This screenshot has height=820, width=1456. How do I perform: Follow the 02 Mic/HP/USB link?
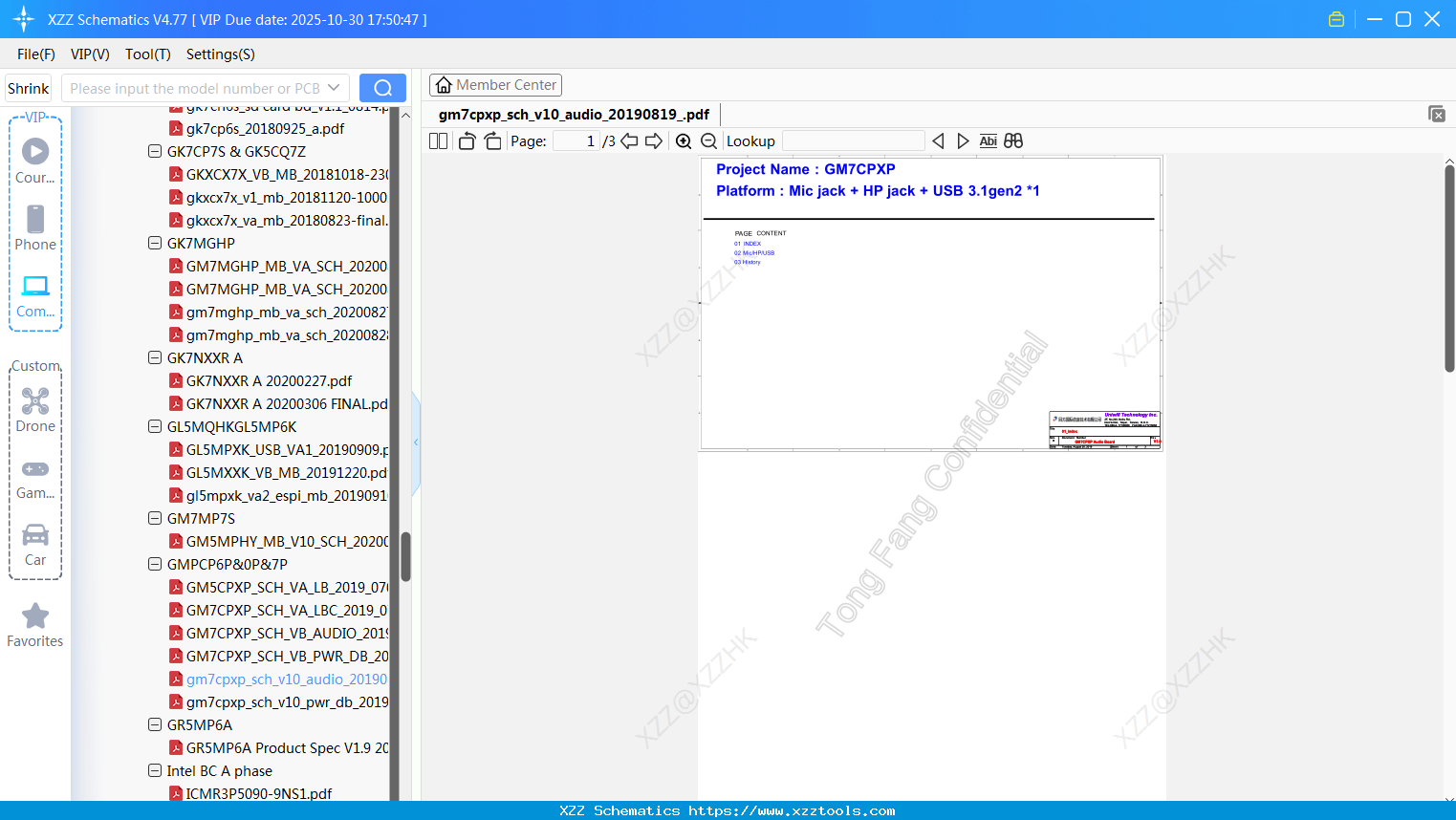754,253
